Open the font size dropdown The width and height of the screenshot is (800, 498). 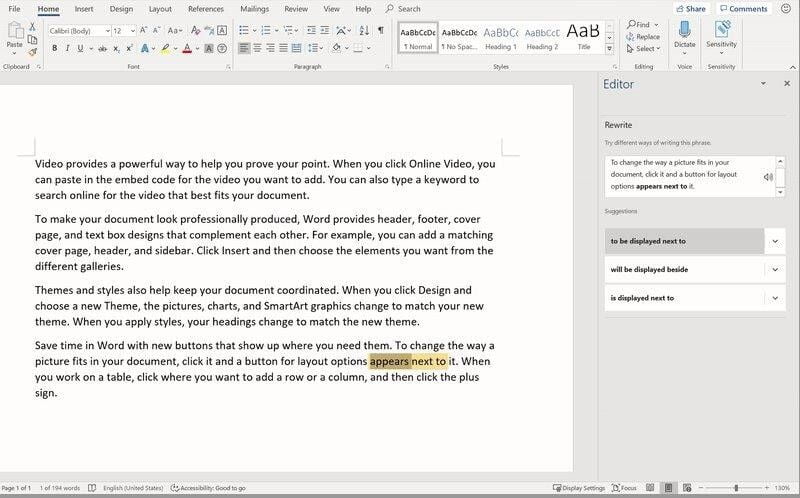[132, 31]
